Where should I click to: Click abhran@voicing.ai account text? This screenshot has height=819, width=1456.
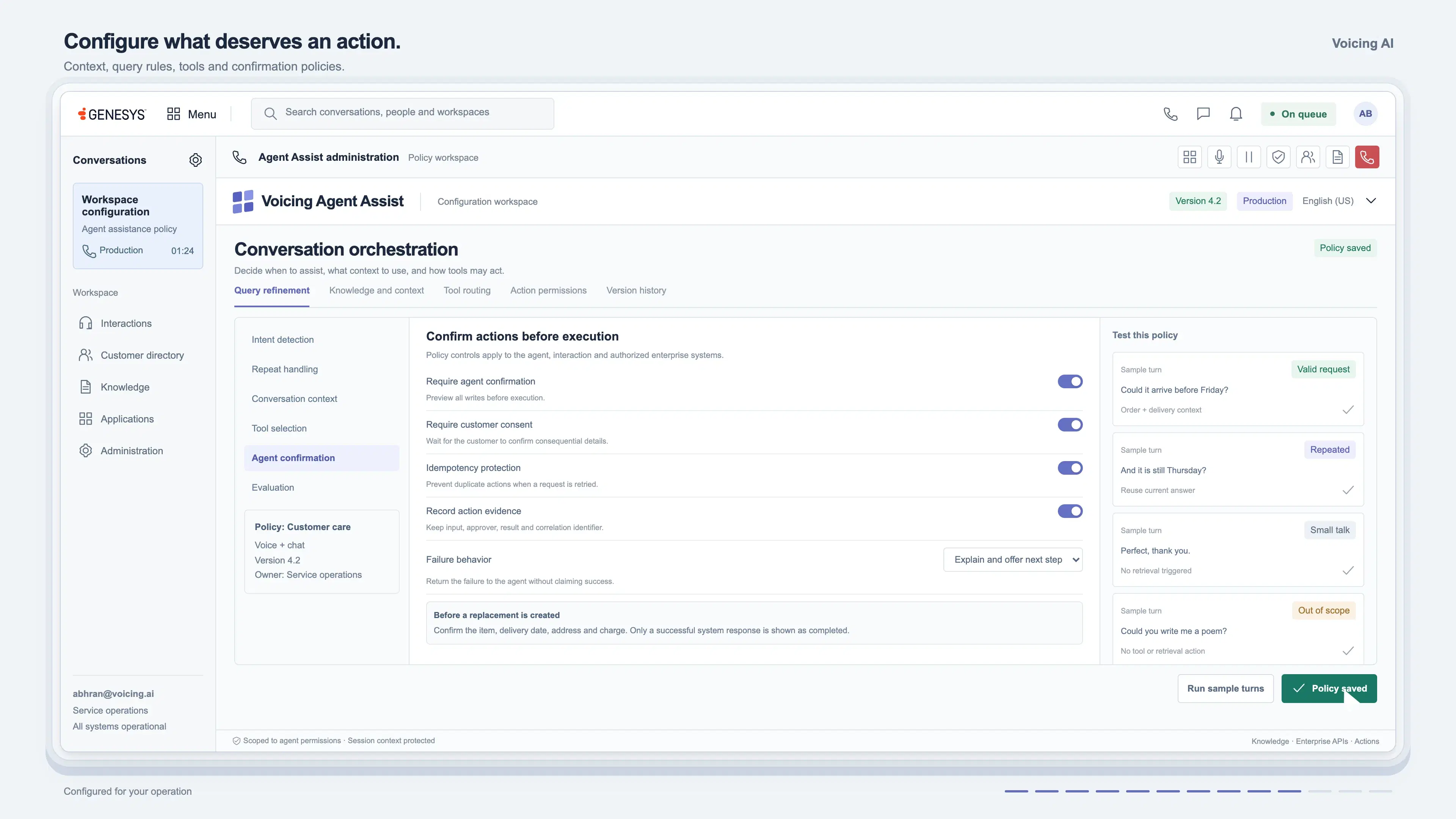113,693
